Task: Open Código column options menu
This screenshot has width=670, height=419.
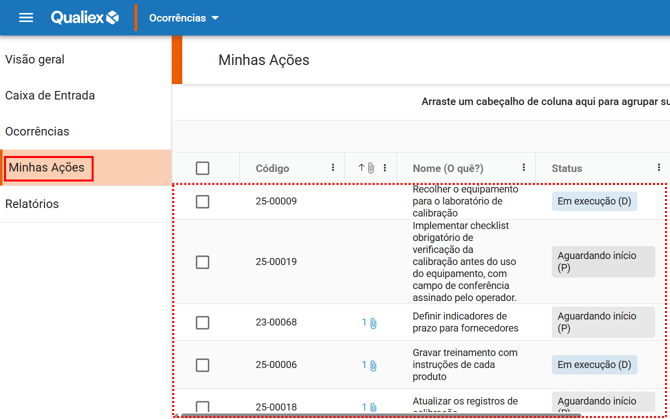Action: click(x=333, y=168)
